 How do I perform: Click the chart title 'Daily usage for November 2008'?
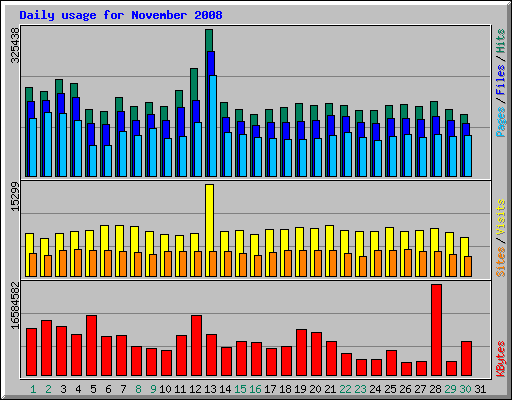(x=121, y=15)
